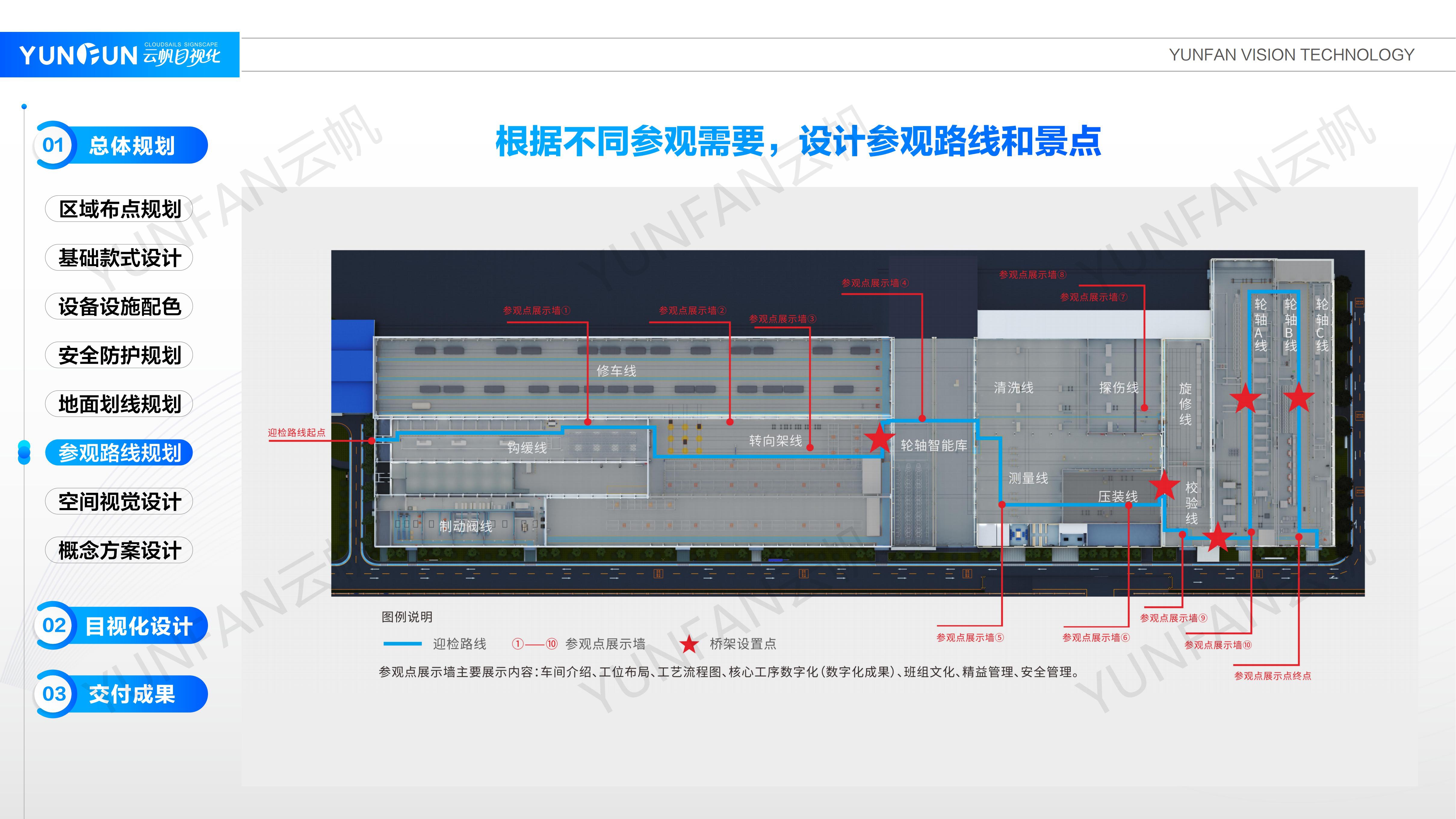The image size is (1456, 819).
Task: Click the 迎检路线起点 label
Action: click(297, 433)
